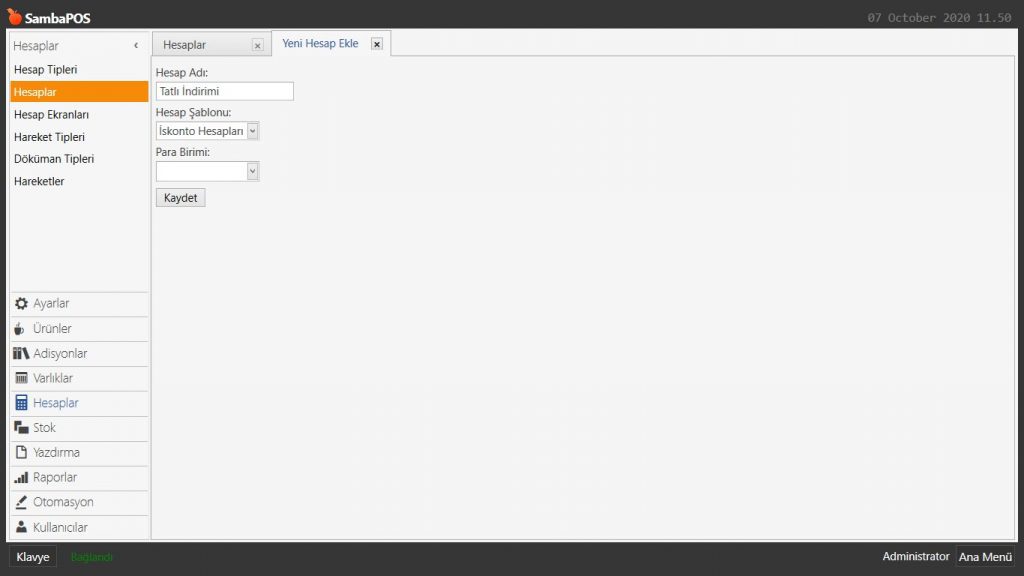Open the Para Birimi dropdown
1024x576 pixels.
(252, 172)
